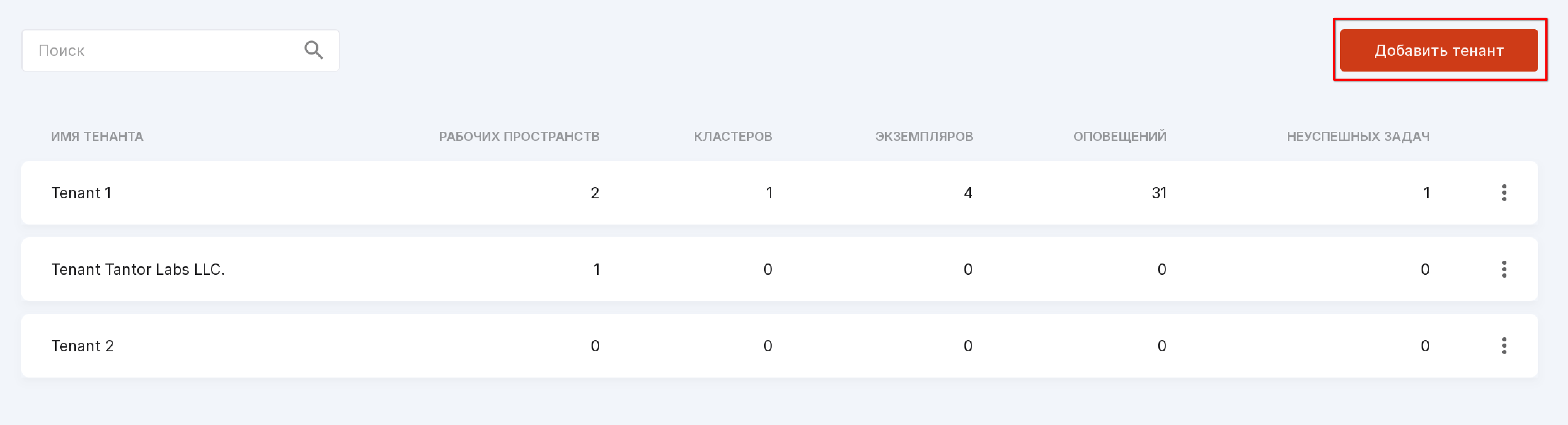Click the alerts count 31 for Tenant 1

tap(1159, 193)
